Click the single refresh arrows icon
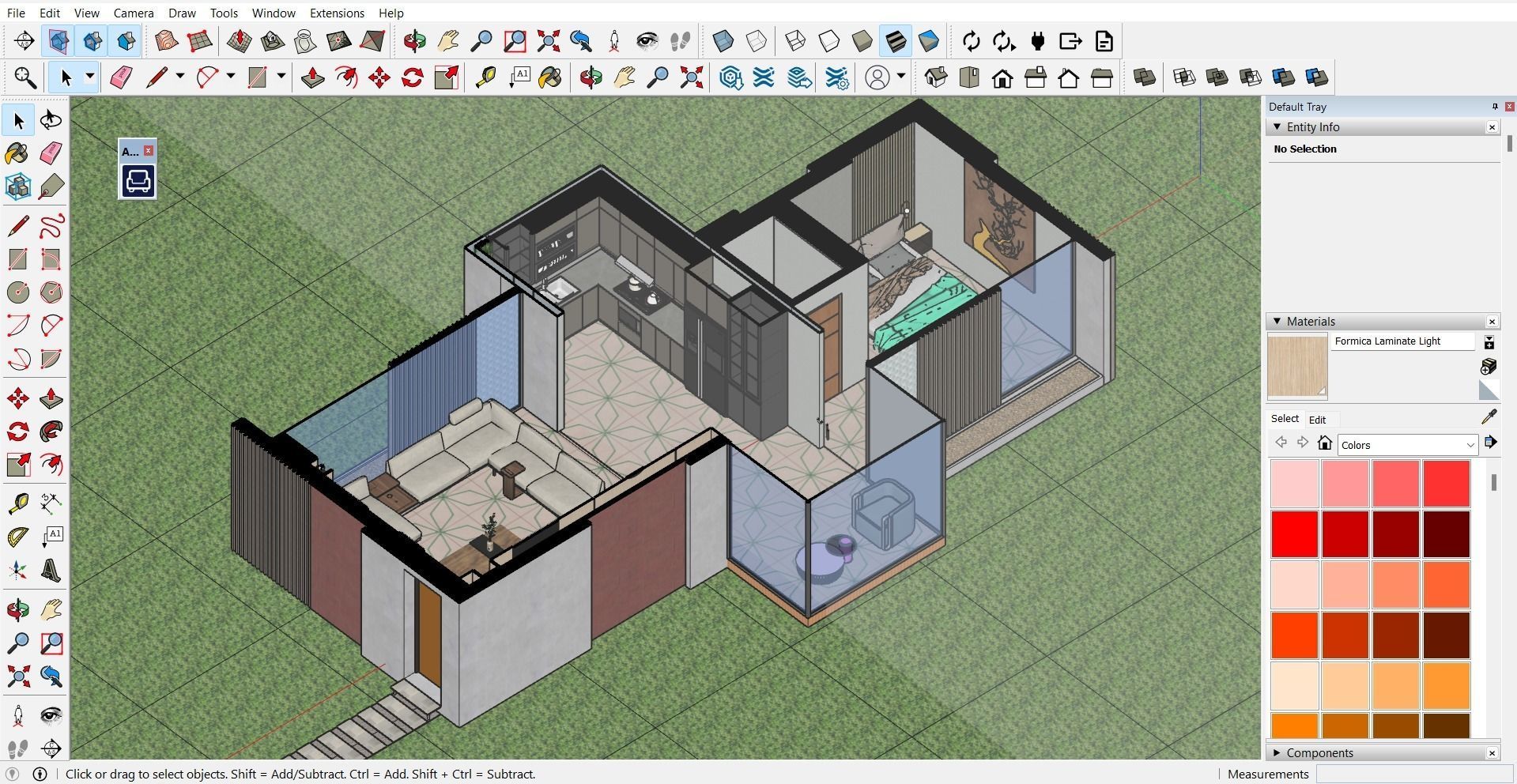Image resolution: width=1517 pixels, height=784 pixels. pyautogui.click(x=971, y=41)
